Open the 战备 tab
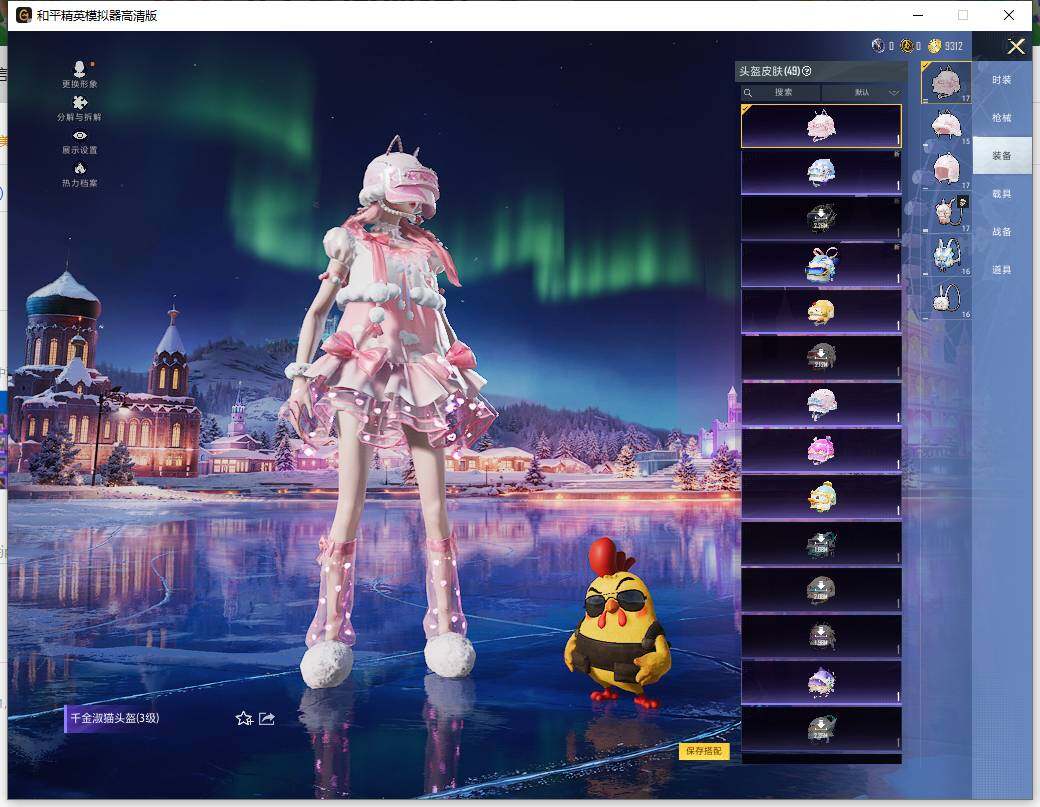This screenshot has width=1040, height=807. (1002, 231)
